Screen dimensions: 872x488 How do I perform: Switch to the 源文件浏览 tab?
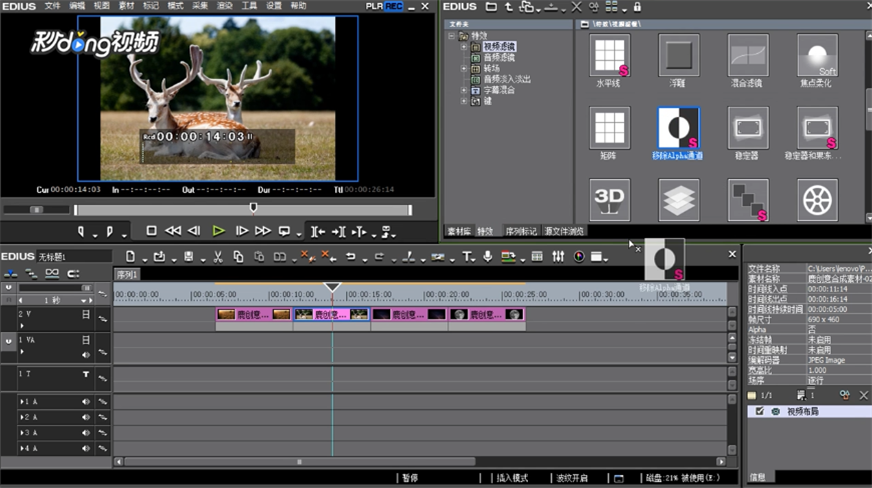[564, 231]
